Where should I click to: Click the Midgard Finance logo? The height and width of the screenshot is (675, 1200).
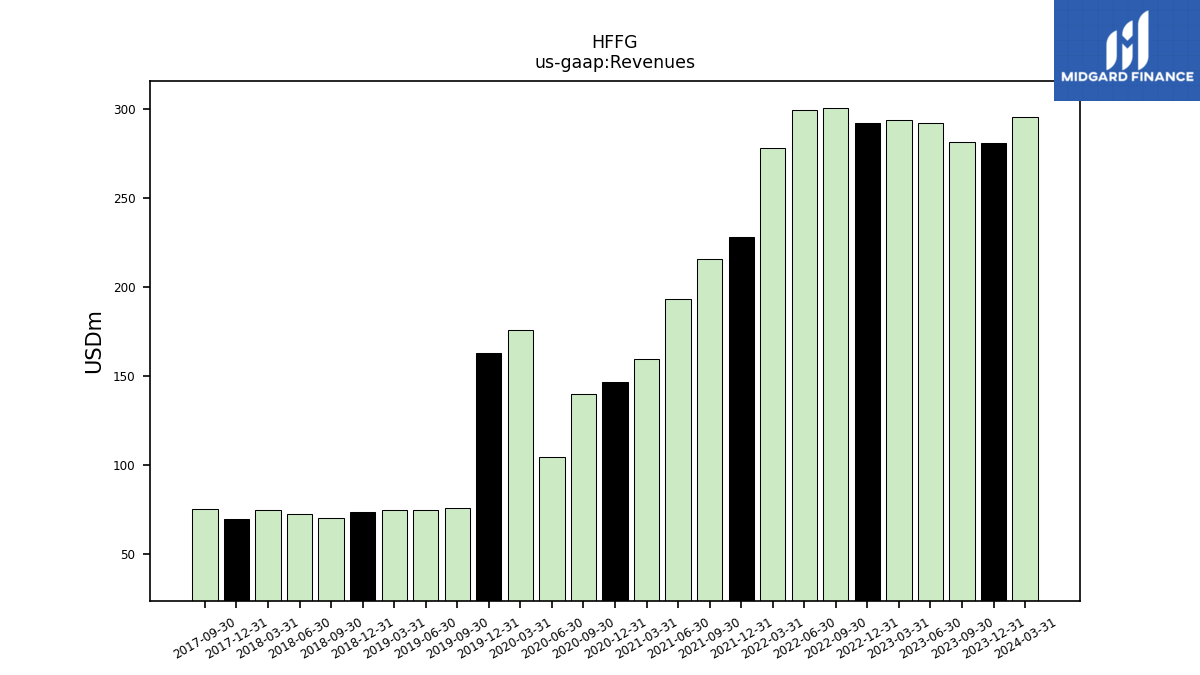(1127, 50)
